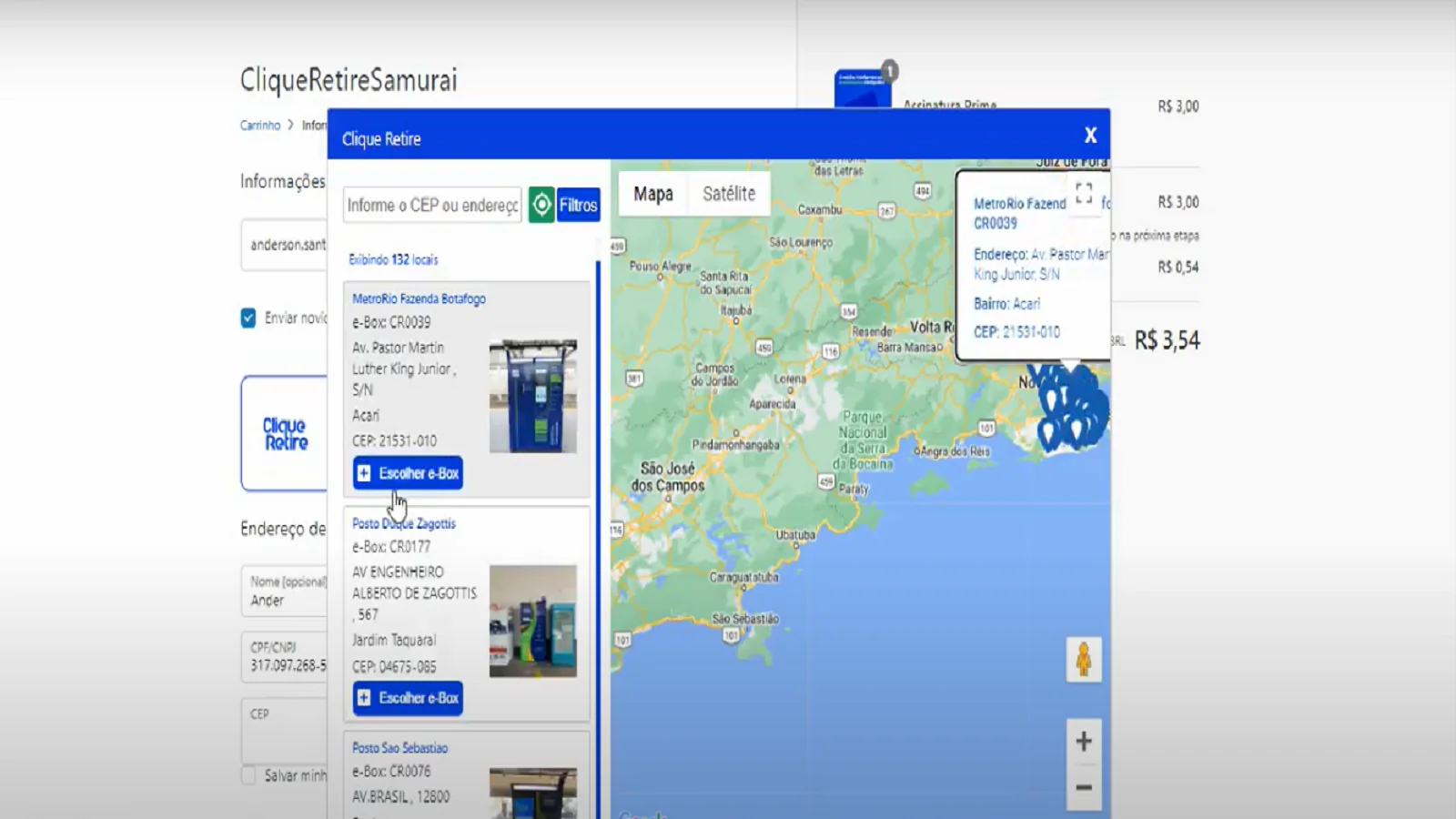
Task: Switch map to Satélite view
Action: pos(728,194)
